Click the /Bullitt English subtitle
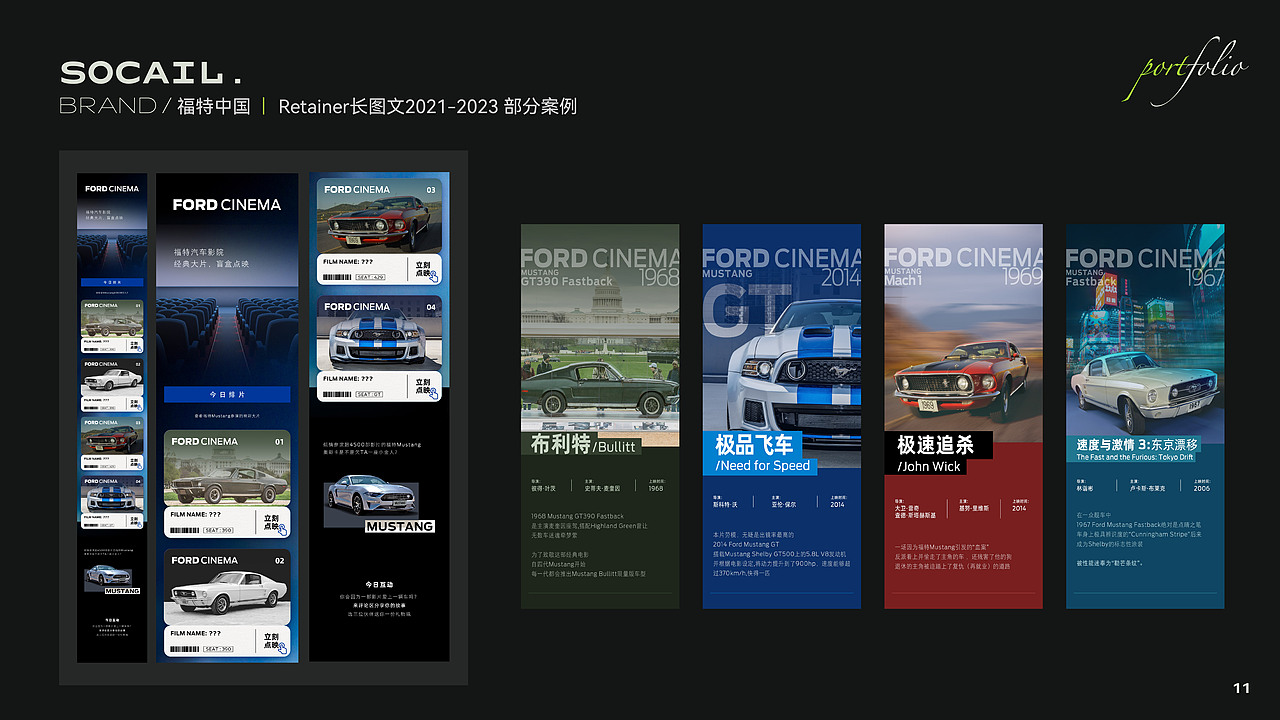This screenshot has height=720, width=1280. click(615, 447)
